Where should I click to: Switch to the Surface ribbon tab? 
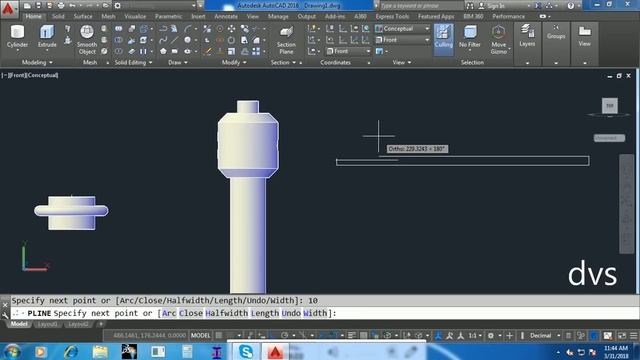click(x=83, y=16)
